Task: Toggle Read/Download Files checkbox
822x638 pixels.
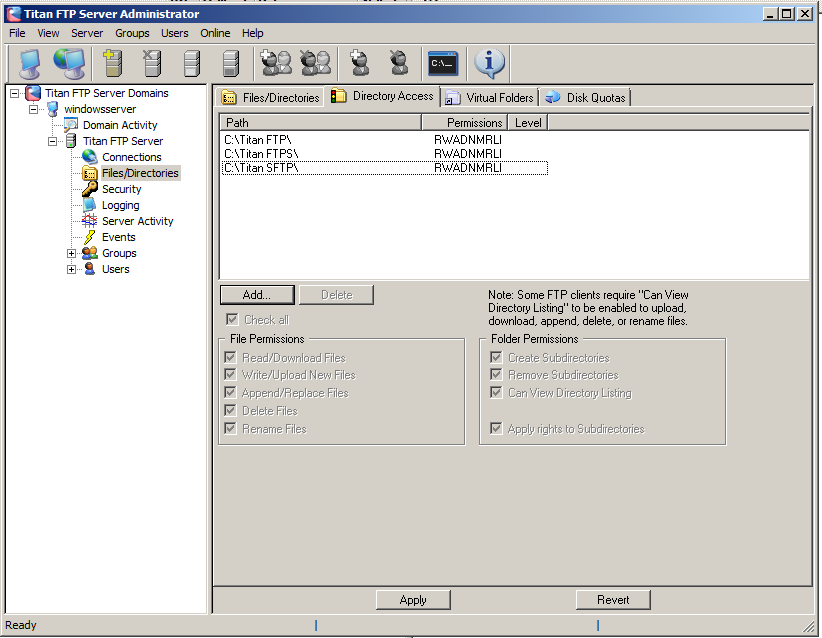Action: tap(230, 358)
